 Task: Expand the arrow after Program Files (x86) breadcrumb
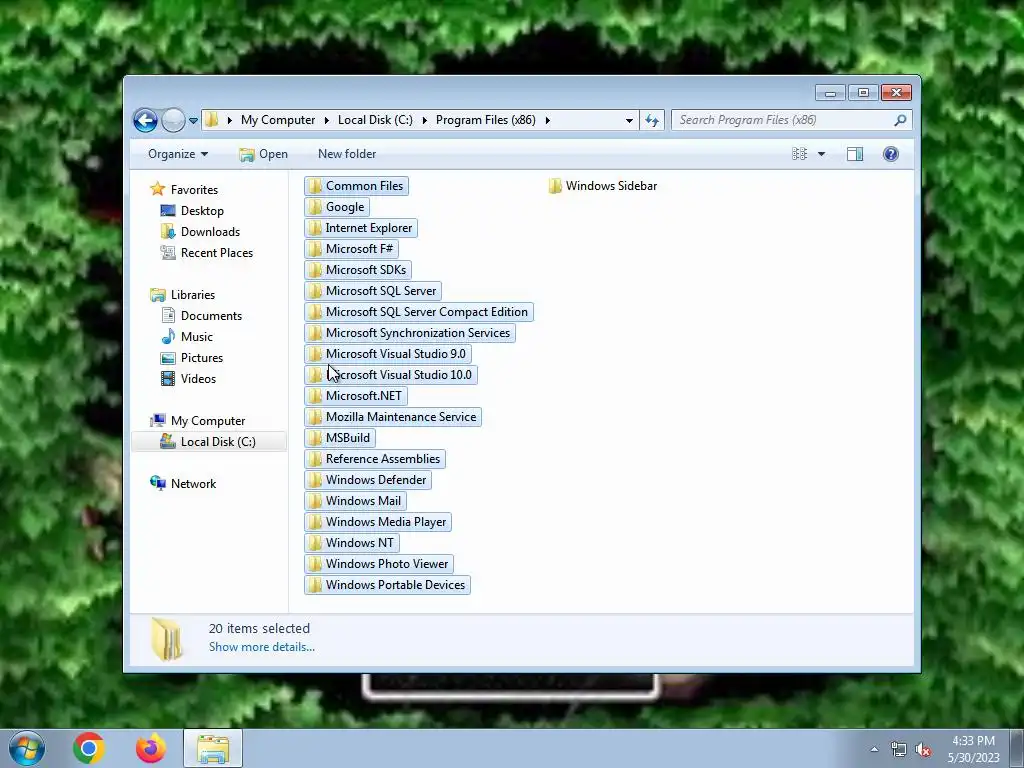coord(547,120)
